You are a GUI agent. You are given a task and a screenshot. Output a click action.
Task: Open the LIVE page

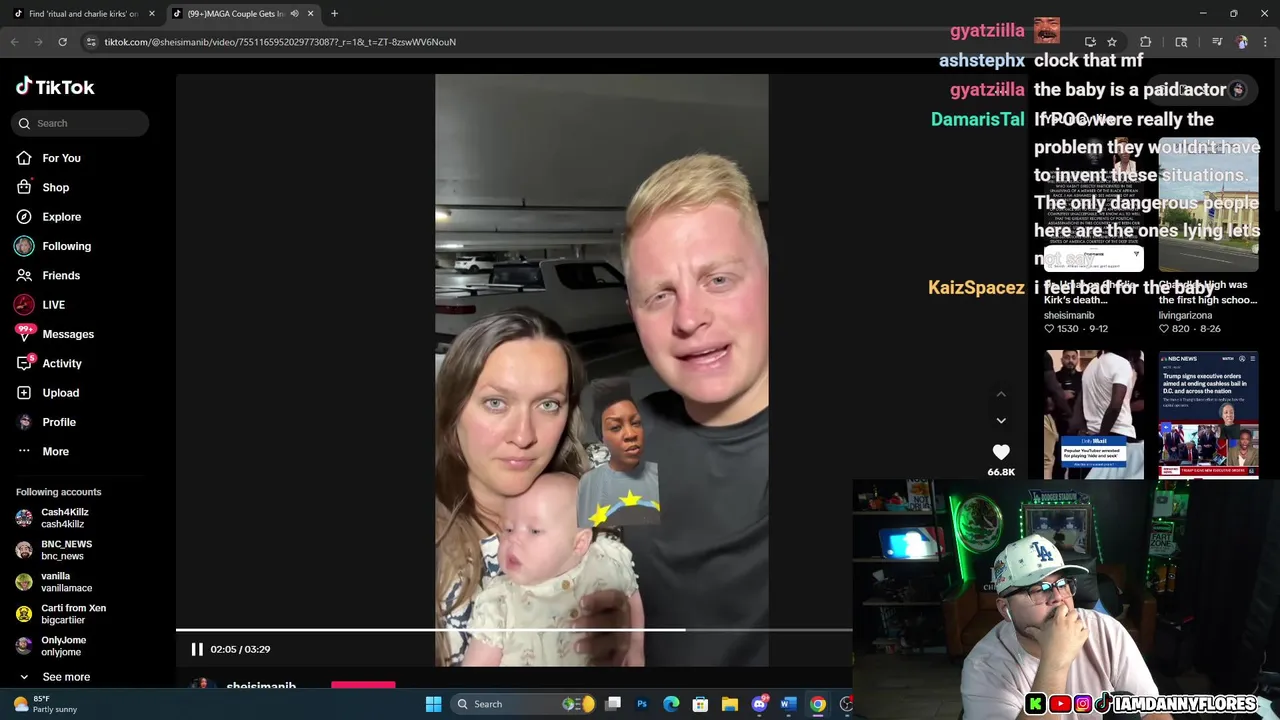53,305
